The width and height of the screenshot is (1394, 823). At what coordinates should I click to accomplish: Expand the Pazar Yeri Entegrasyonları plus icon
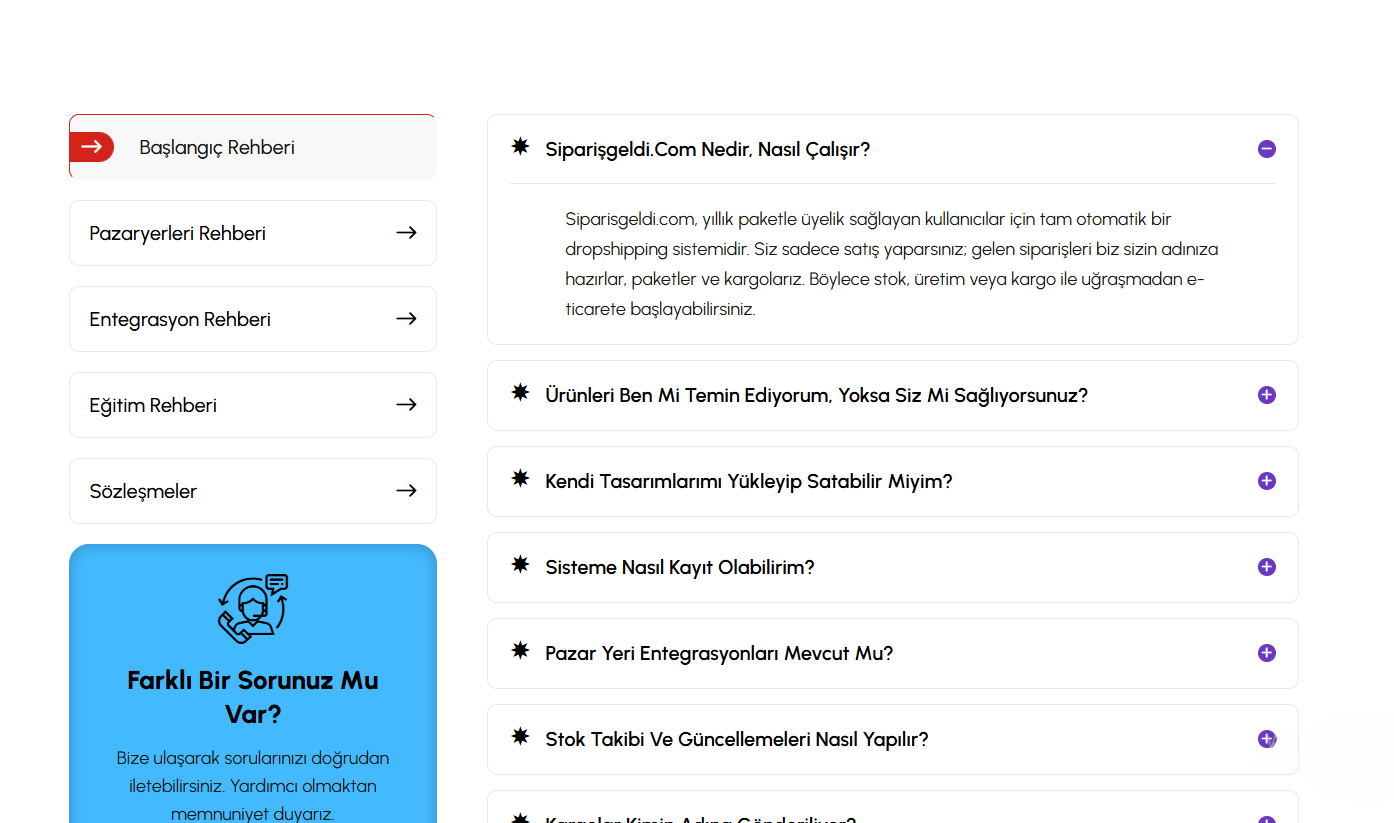1266,653
